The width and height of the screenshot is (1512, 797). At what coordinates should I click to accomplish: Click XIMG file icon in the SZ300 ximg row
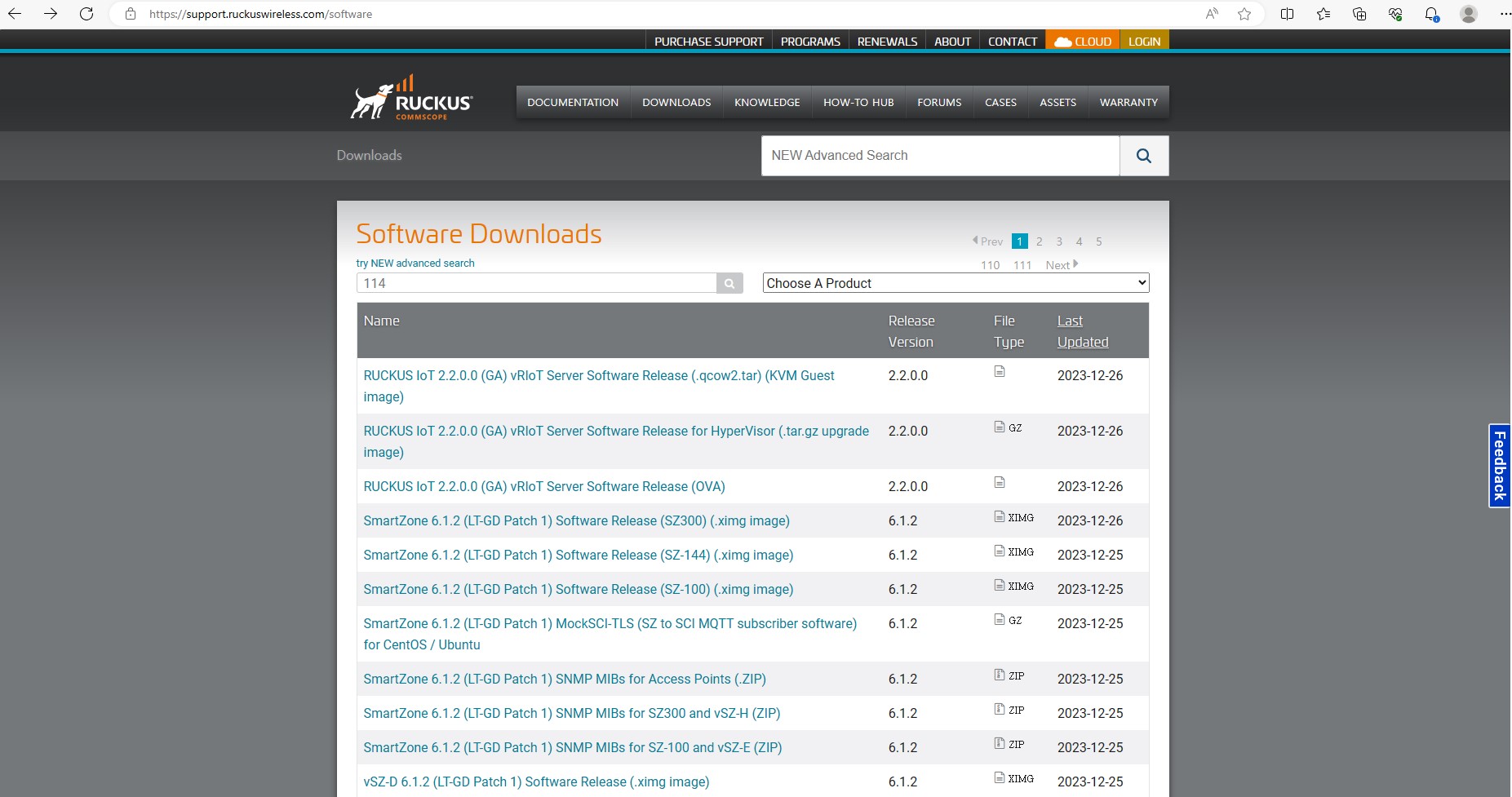1000,516
